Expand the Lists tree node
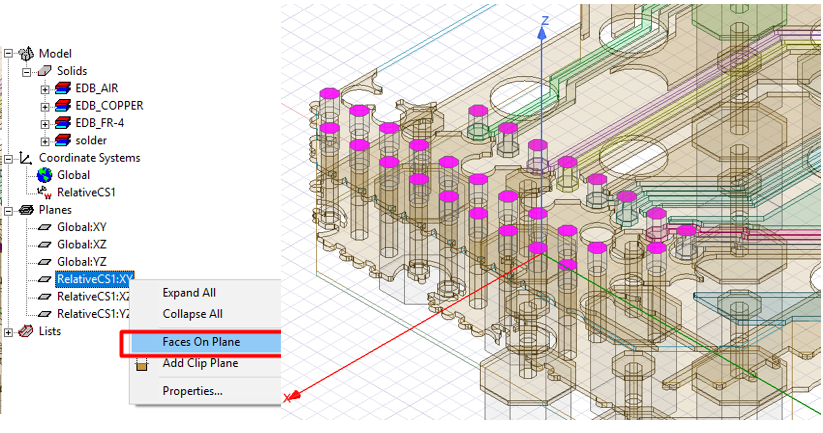This screenshot has height=433, width=823. tap(8, 332)
